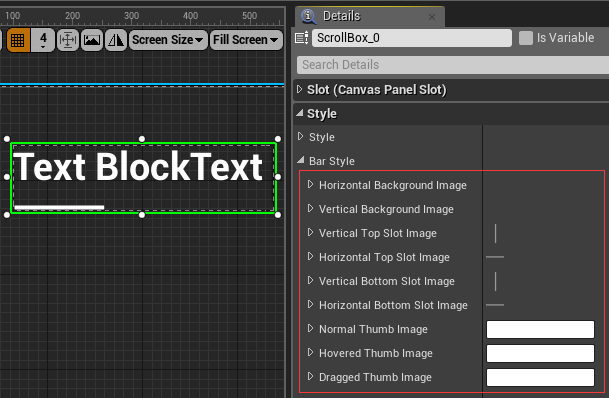Expand Horizontal Top Slot Image
This screenshot has width=609, height=398.
pos(310,256)
